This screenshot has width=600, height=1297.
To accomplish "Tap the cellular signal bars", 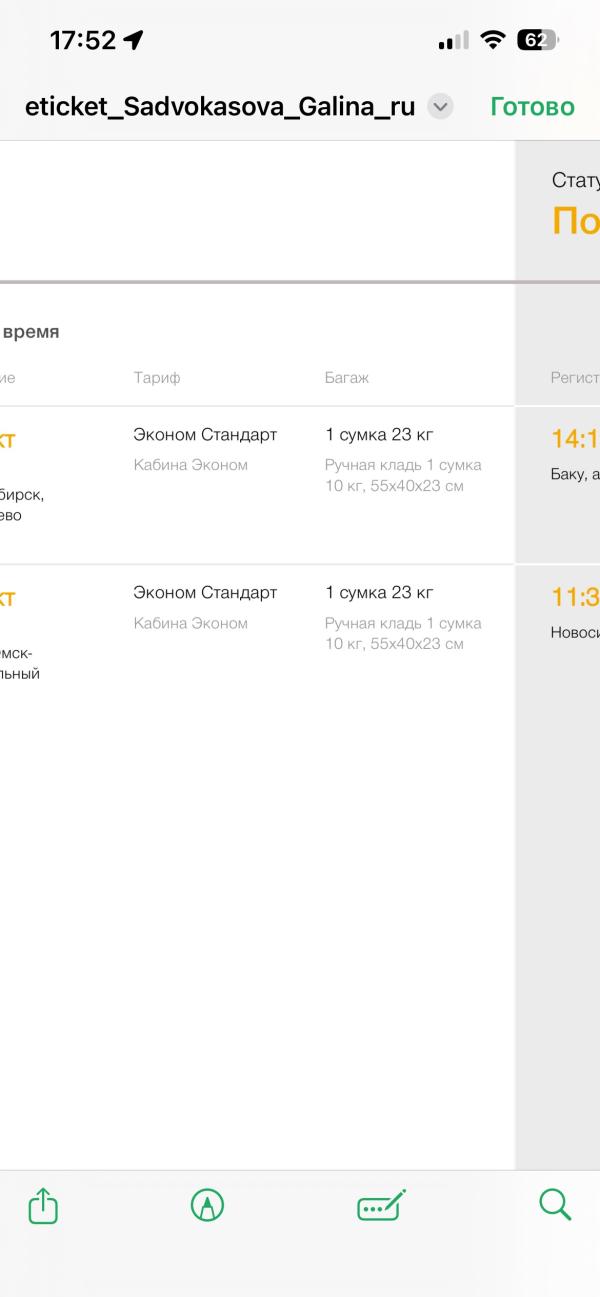I will pos(453,41).
